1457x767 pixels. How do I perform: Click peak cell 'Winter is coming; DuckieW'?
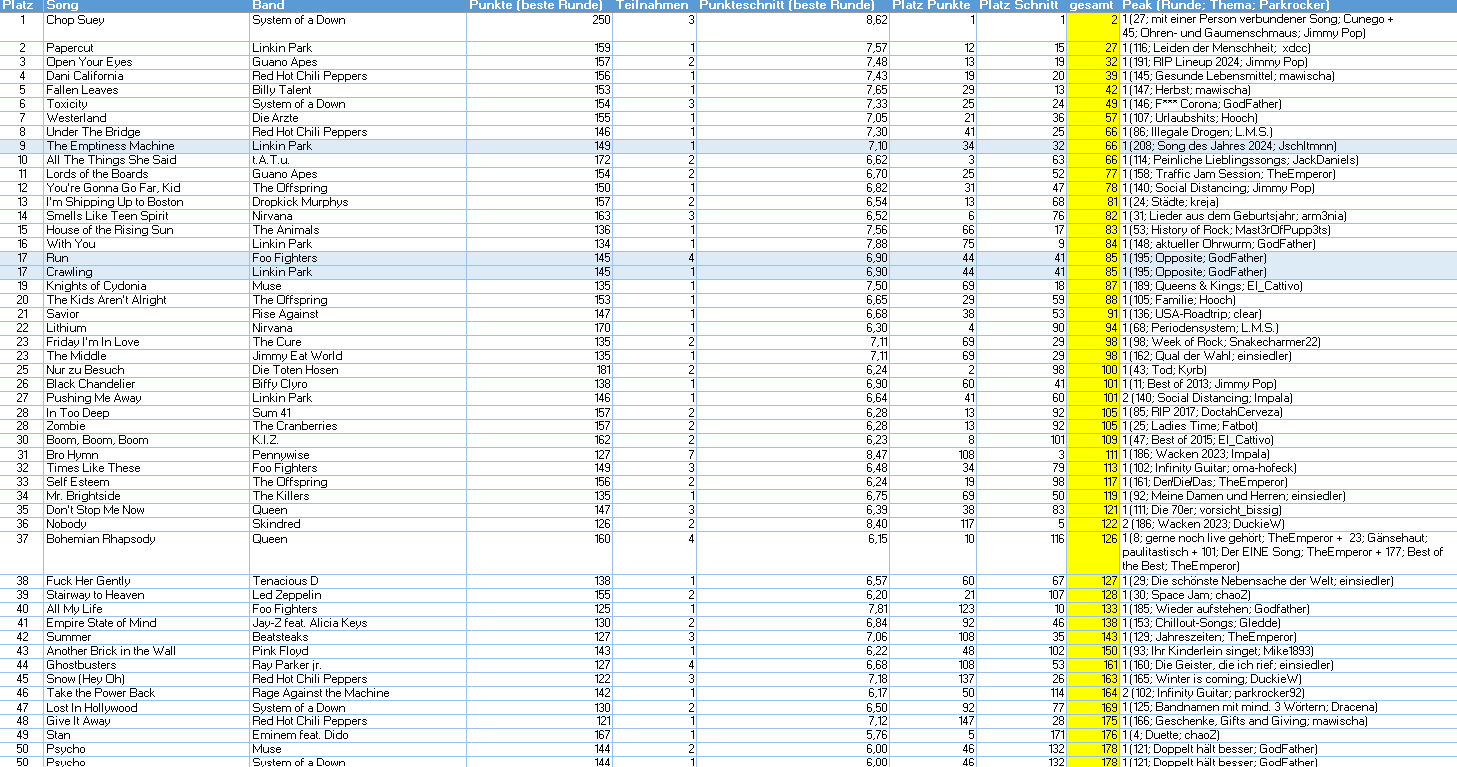coord(1288,679)
